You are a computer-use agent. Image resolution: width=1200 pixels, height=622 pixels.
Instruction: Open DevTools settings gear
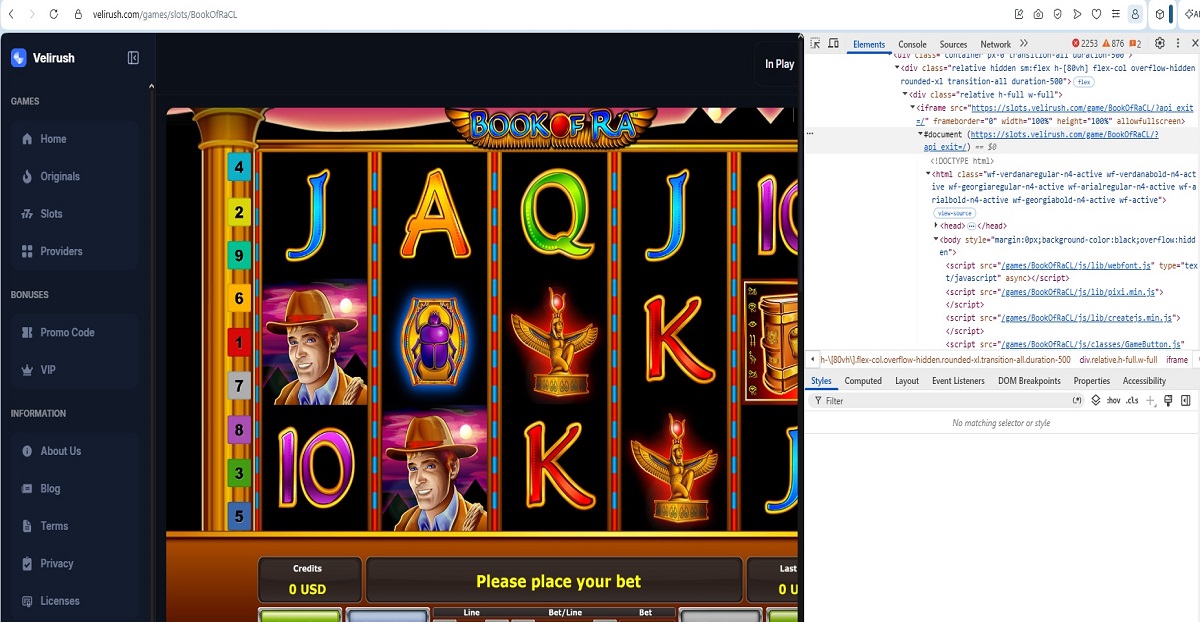click(1160, 44)
